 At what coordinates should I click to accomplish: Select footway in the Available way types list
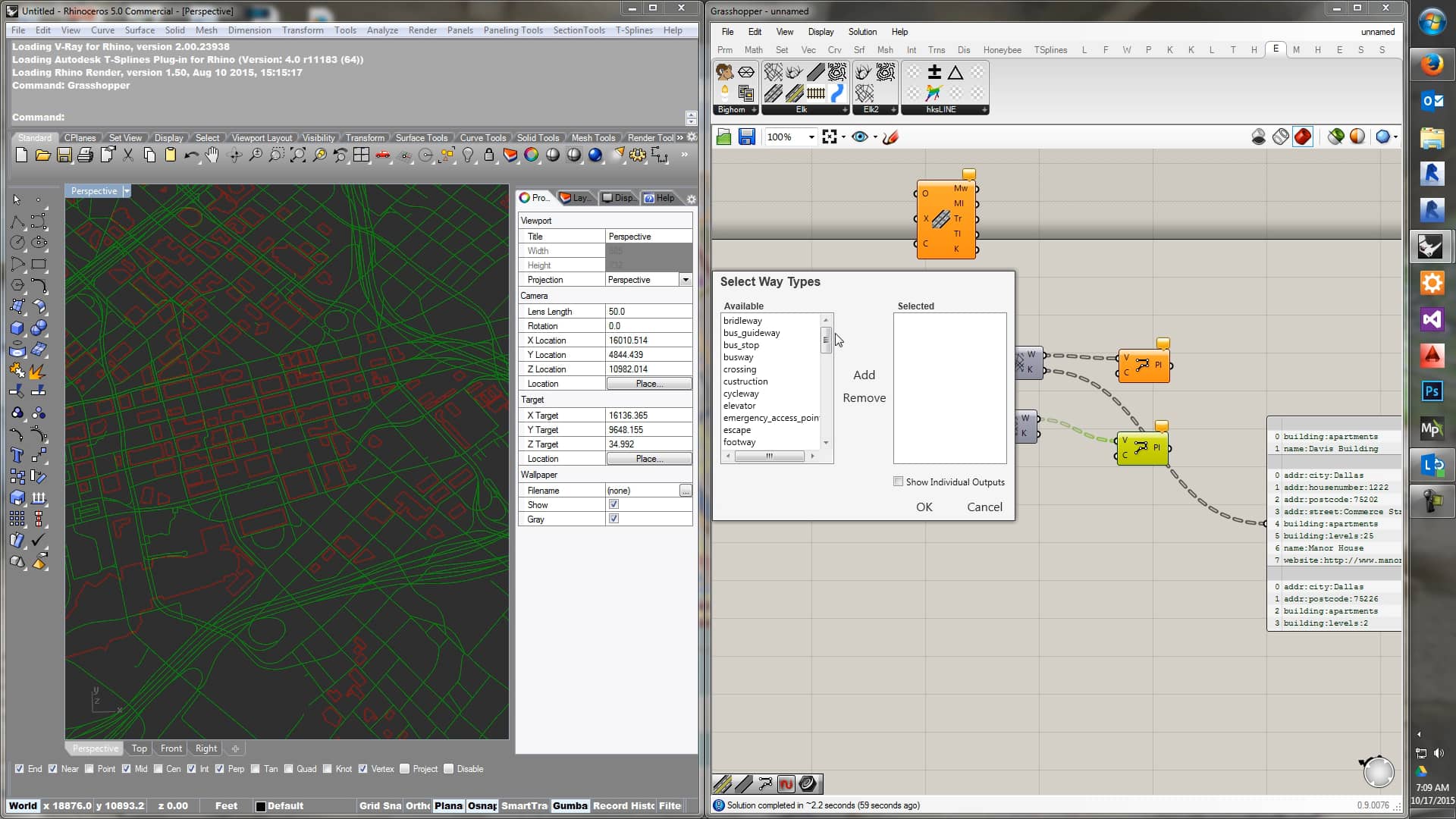point(740,441)
